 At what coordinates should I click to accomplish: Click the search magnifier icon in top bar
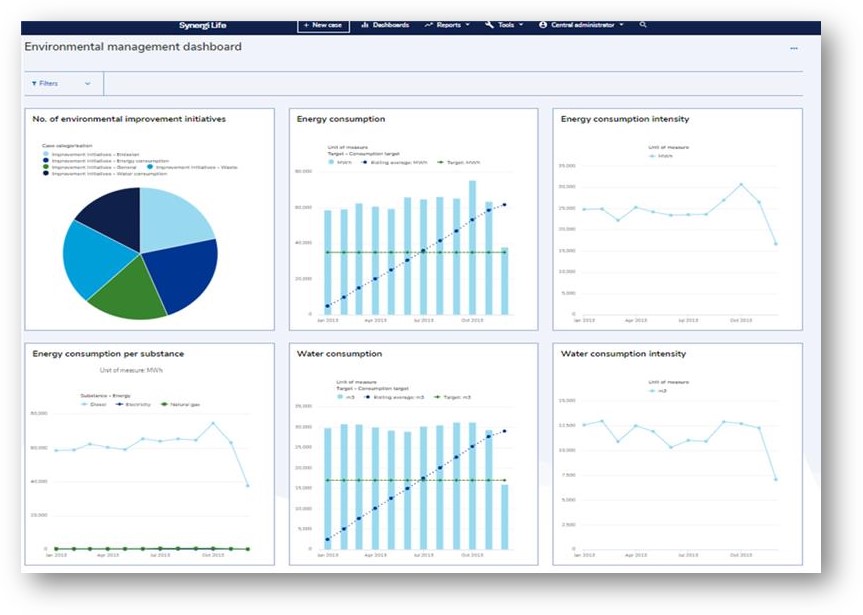(x=643, y=25)
